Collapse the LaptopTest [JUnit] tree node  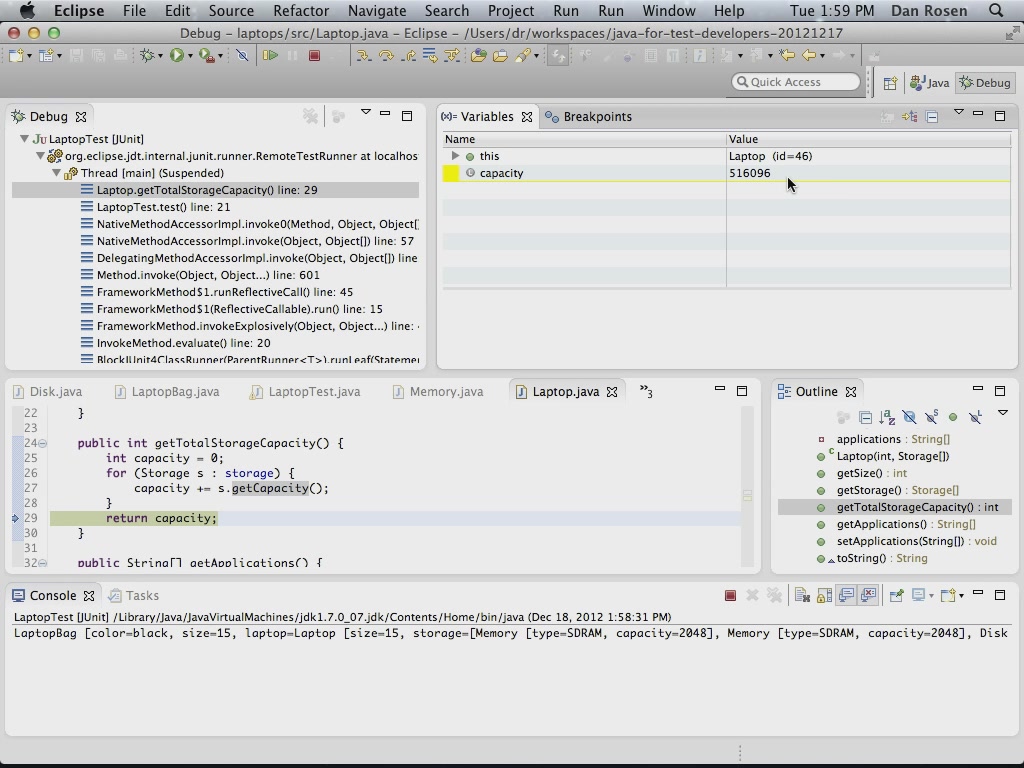coord(24,138)
